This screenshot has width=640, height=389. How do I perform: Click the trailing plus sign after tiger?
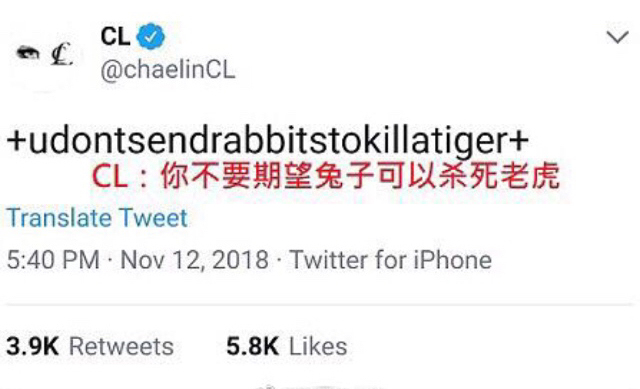click(x=520, y=141)
